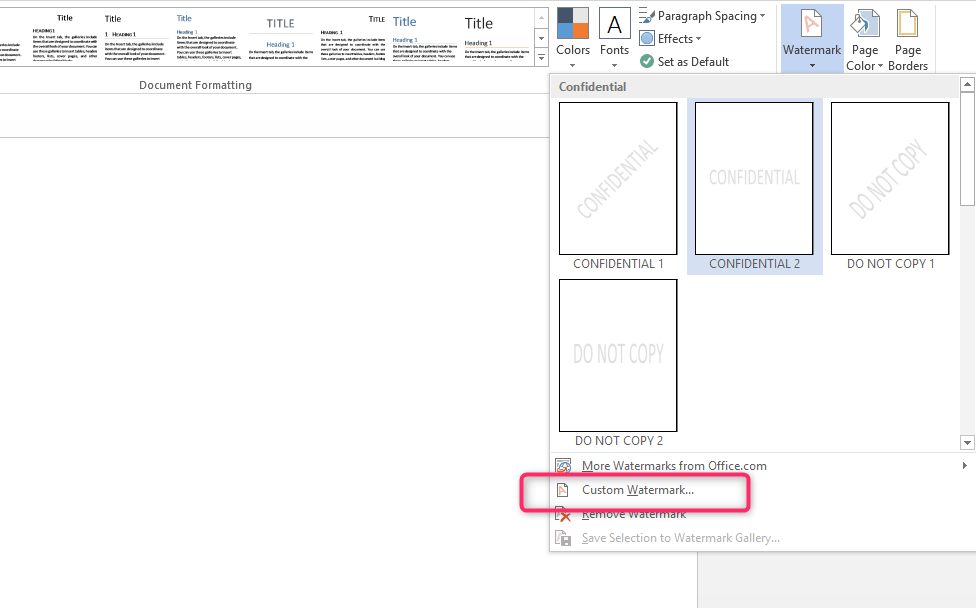Expand the Page Color dropdown arrow

click(x=880, y=66)
